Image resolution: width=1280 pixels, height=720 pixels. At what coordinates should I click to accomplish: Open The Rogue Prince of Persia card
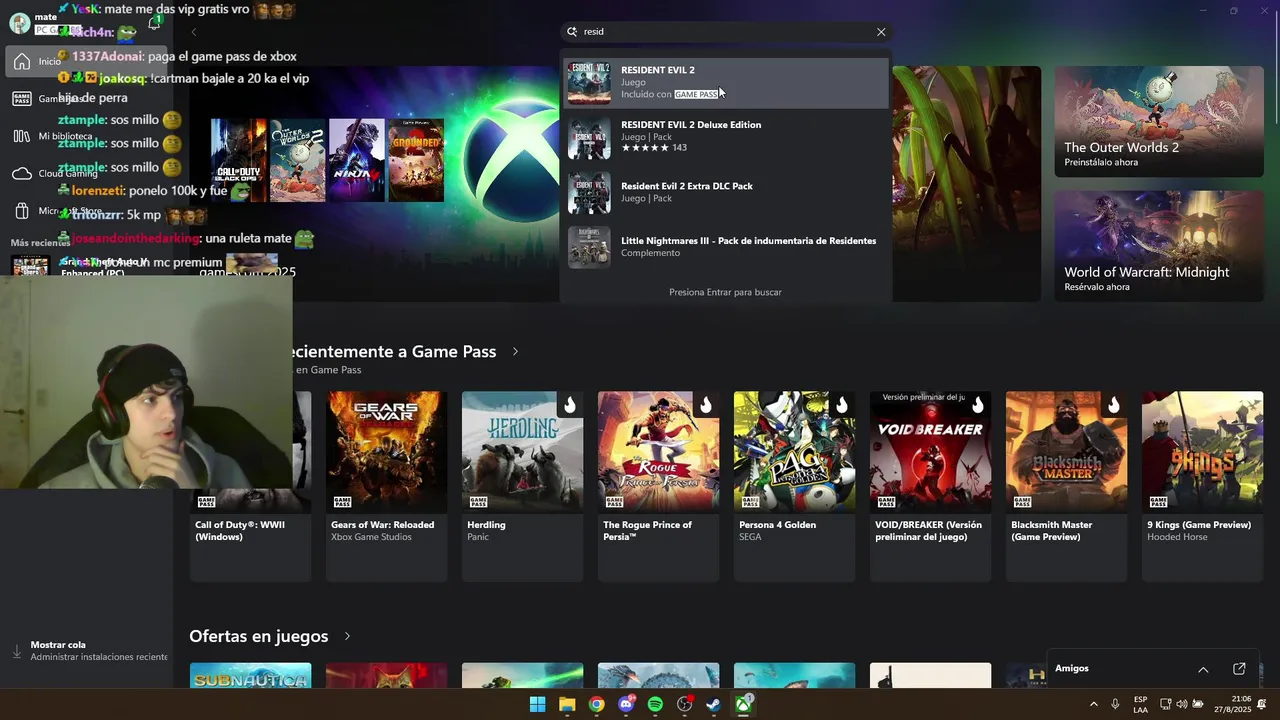658,486
